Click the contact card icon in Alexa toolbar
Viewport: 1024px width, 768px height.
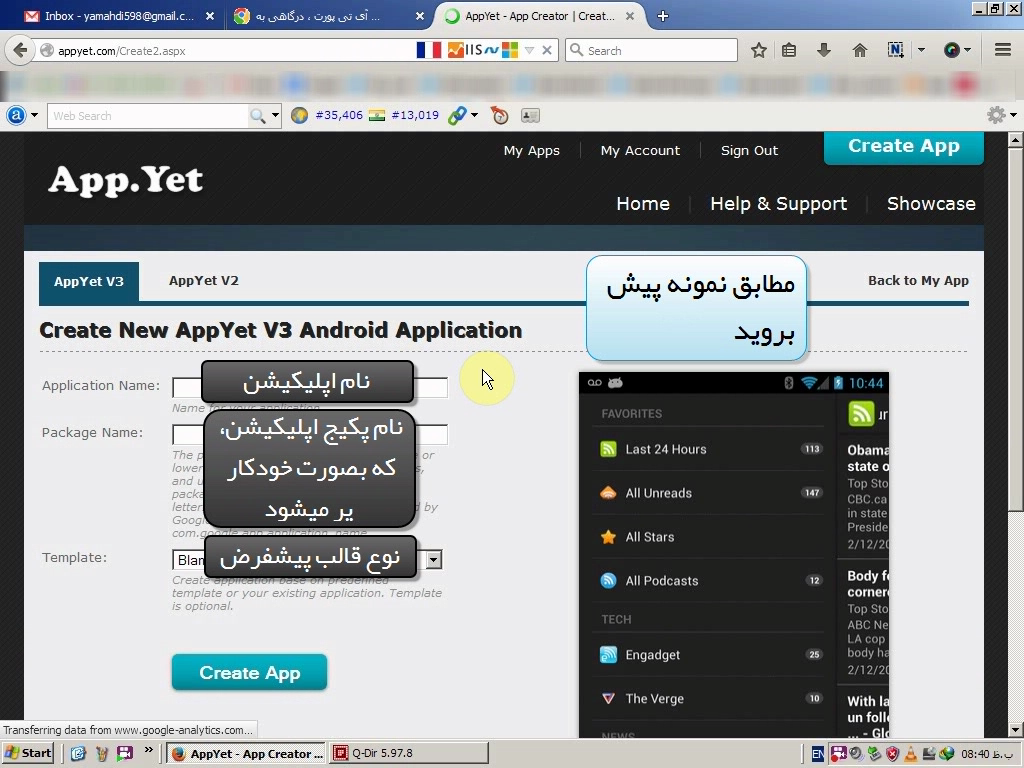[x=530, y=116]
